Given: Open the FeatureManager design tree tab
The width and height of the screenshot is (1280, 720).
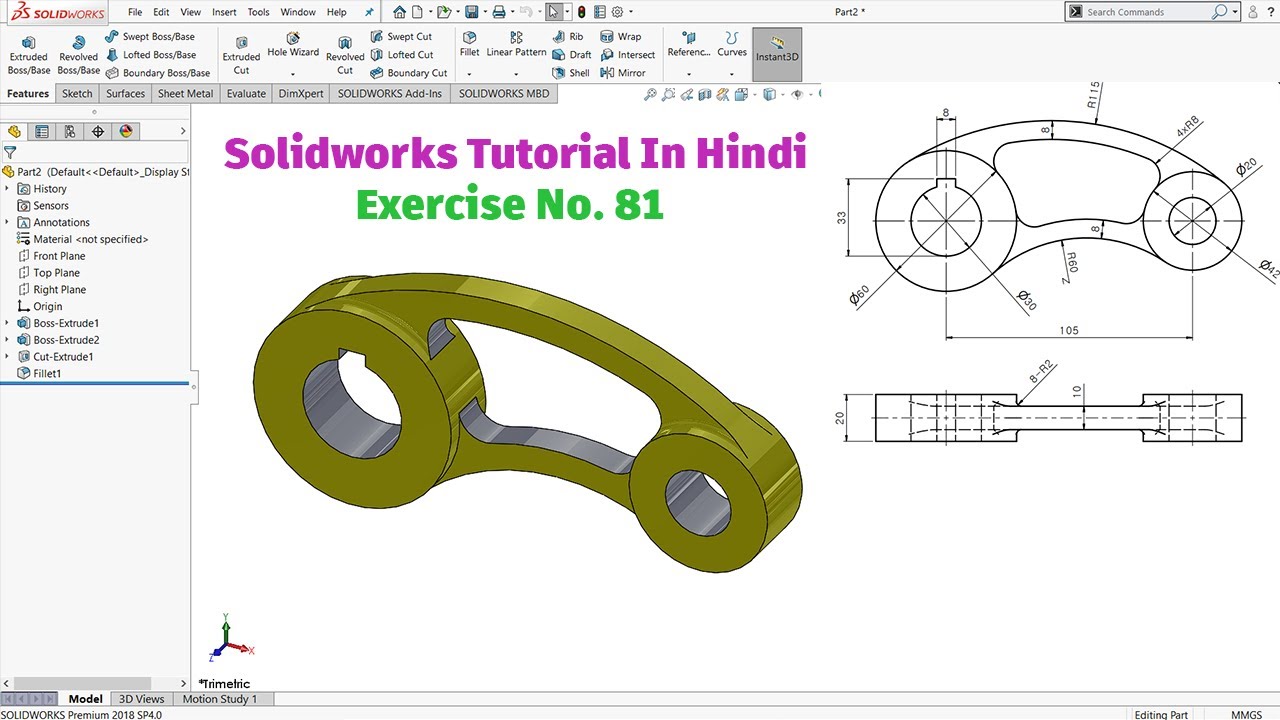Looking at the screenshot, I should tap(14, 131).
